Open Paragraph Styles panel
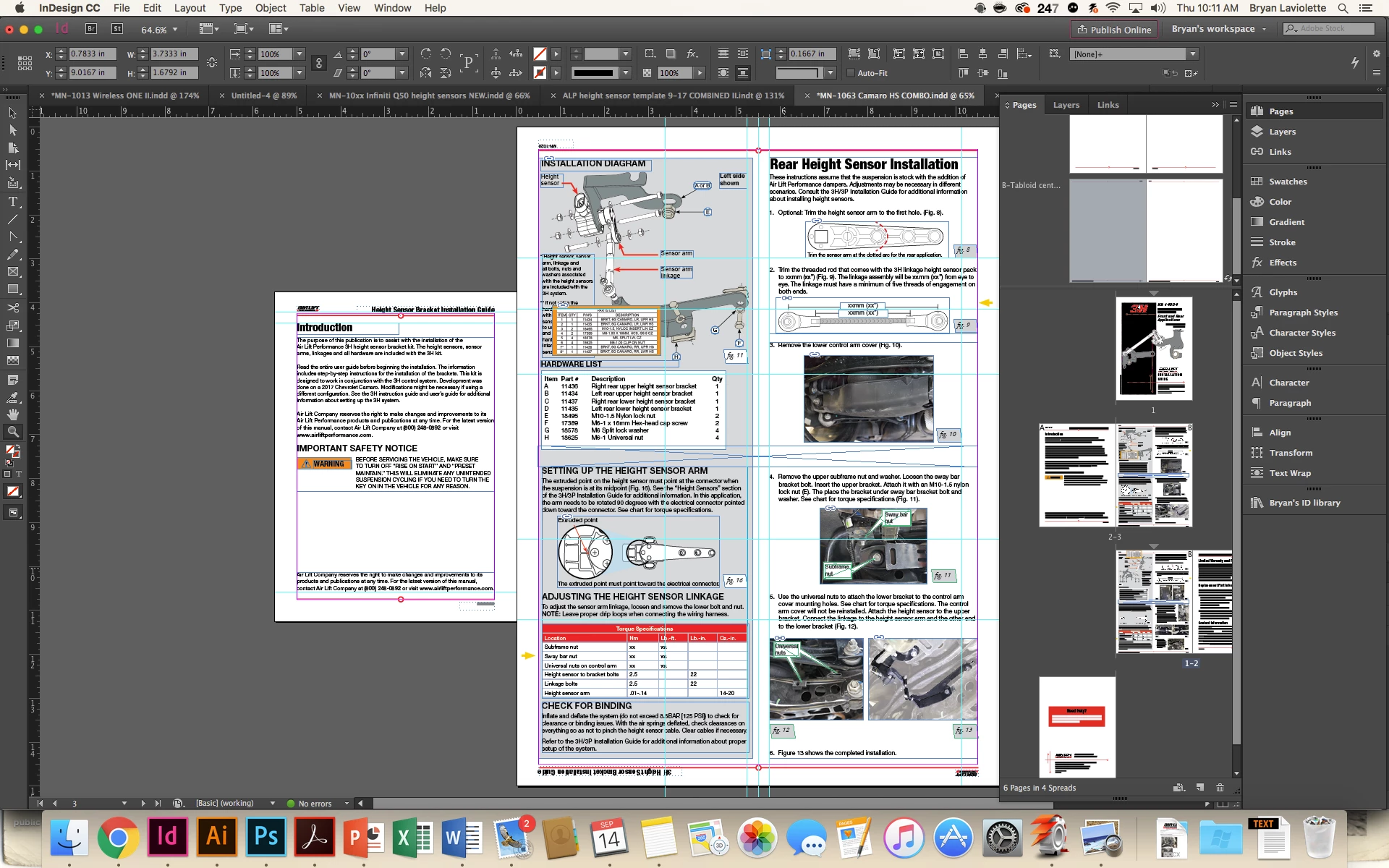 click(1303, 312)
